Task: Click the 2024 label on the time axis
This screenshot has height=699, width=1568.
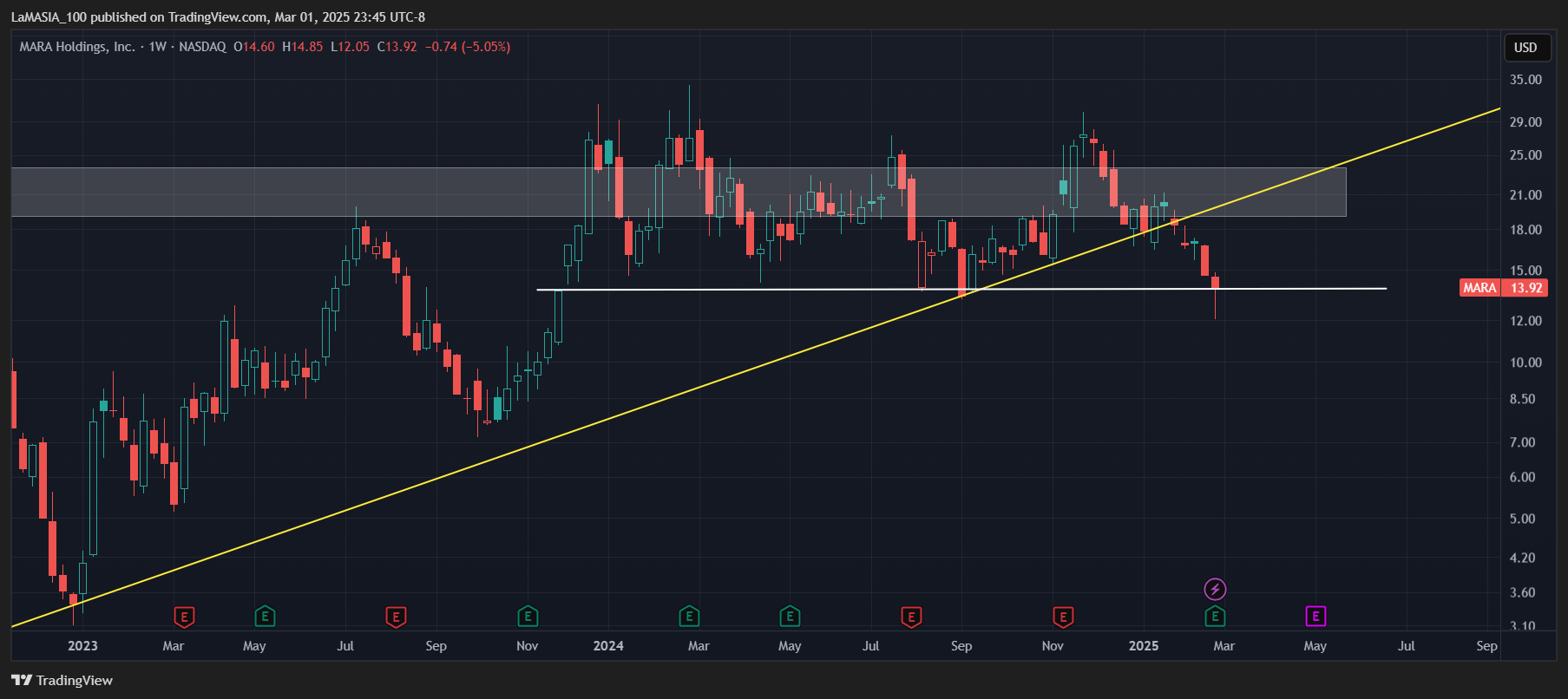Action: (608, 645)
